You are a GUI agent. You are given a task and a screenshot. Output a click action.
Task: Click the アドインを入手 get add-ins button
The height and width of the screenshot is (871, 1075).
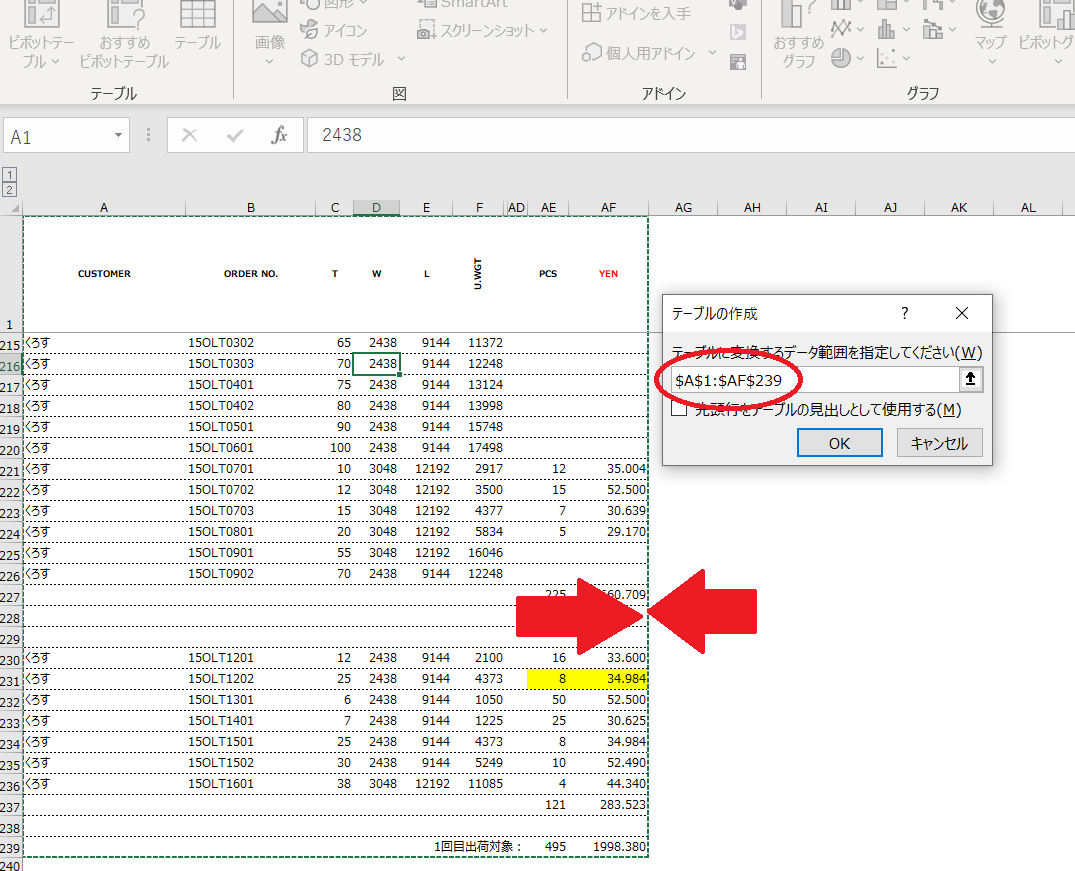(x=636, y=13)
